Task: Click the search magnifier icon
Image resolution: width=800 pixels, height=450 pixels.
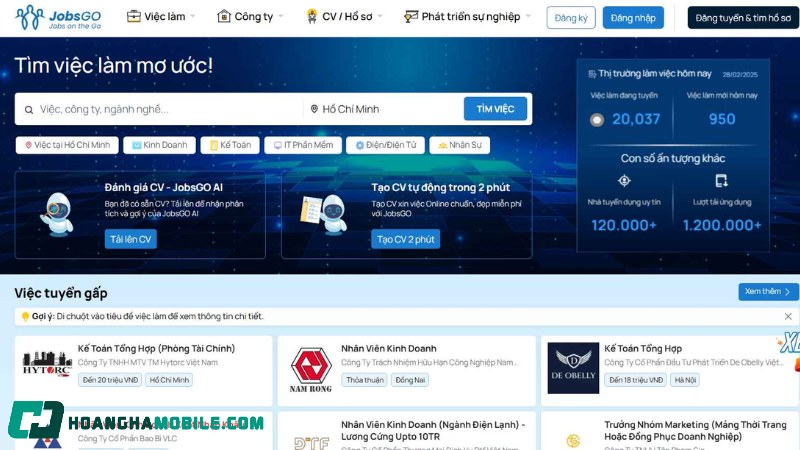Action: tap(29, 110)
